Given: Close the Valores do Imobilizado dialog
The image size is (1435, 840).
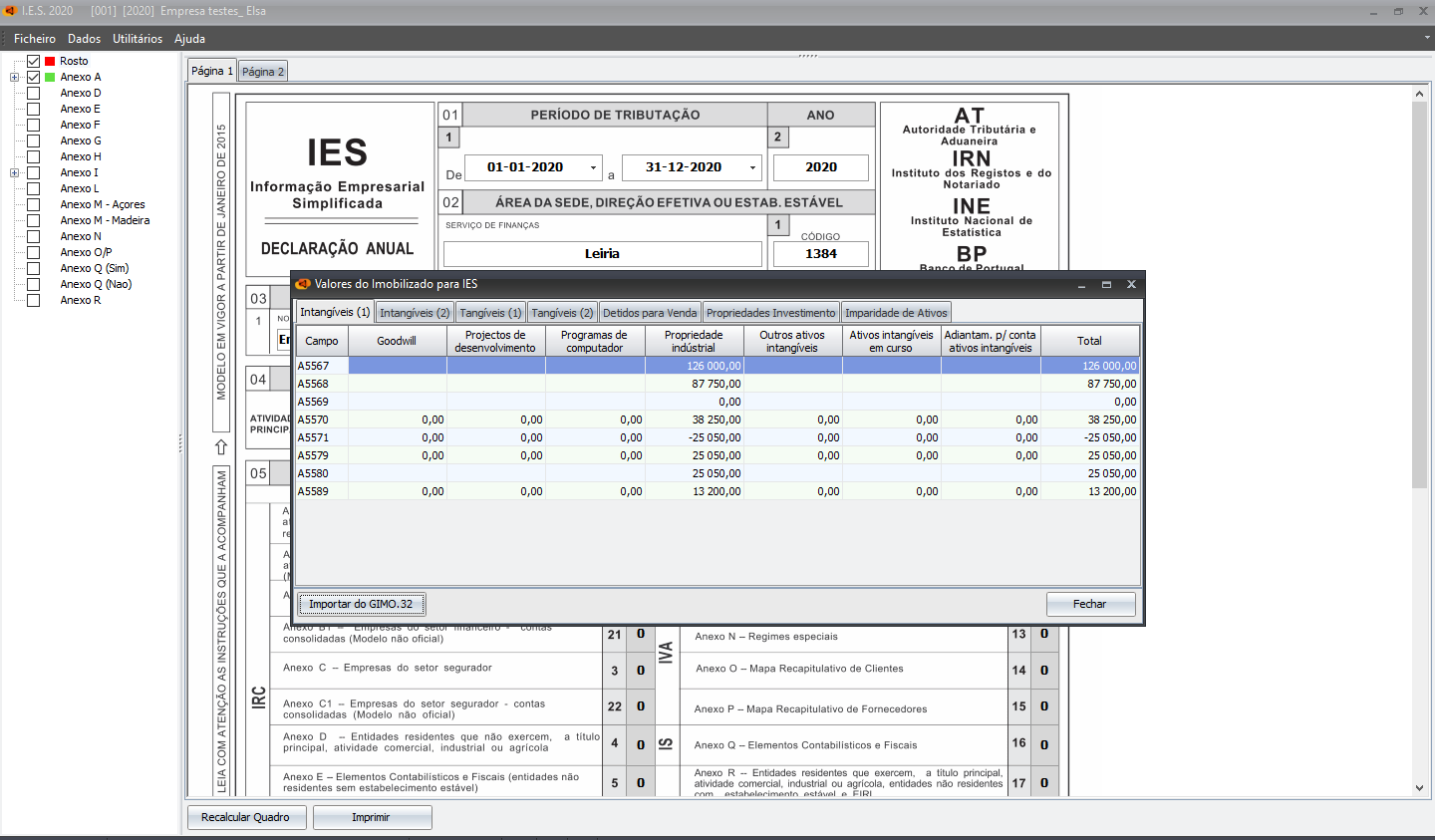Looking at the screenshot, I should click(x=1131, y=284).
